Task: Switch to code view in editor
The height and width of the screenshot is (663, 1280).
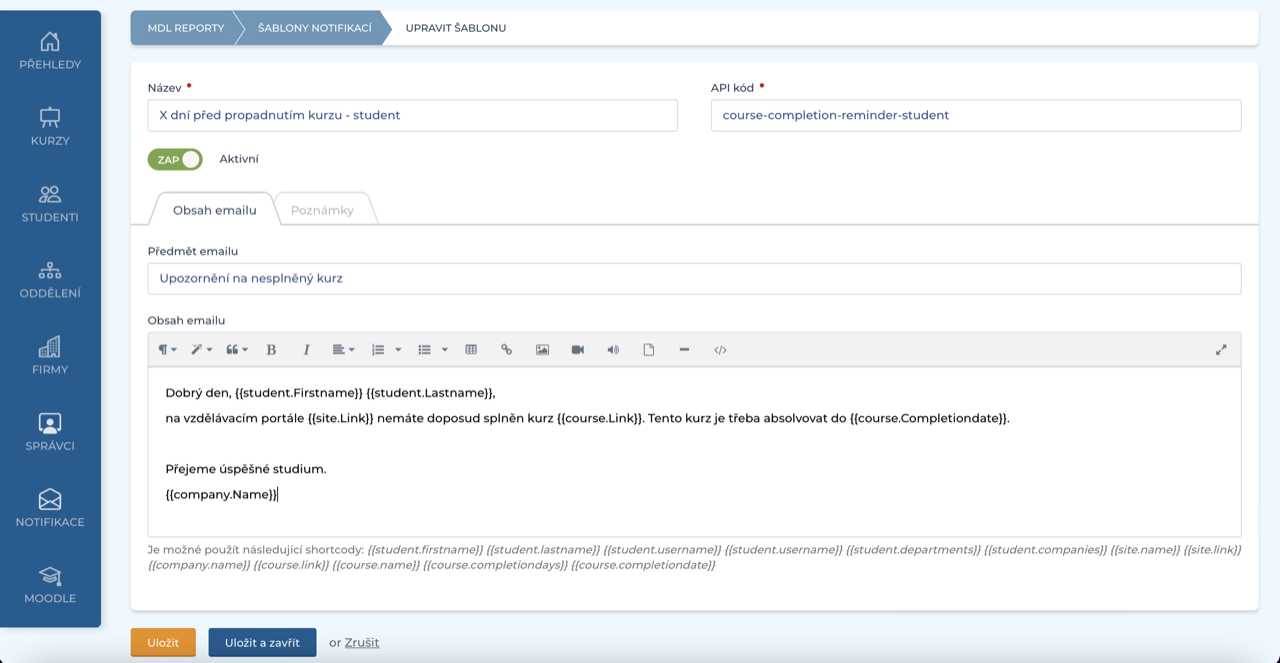Action: click(x=720, y=350)
